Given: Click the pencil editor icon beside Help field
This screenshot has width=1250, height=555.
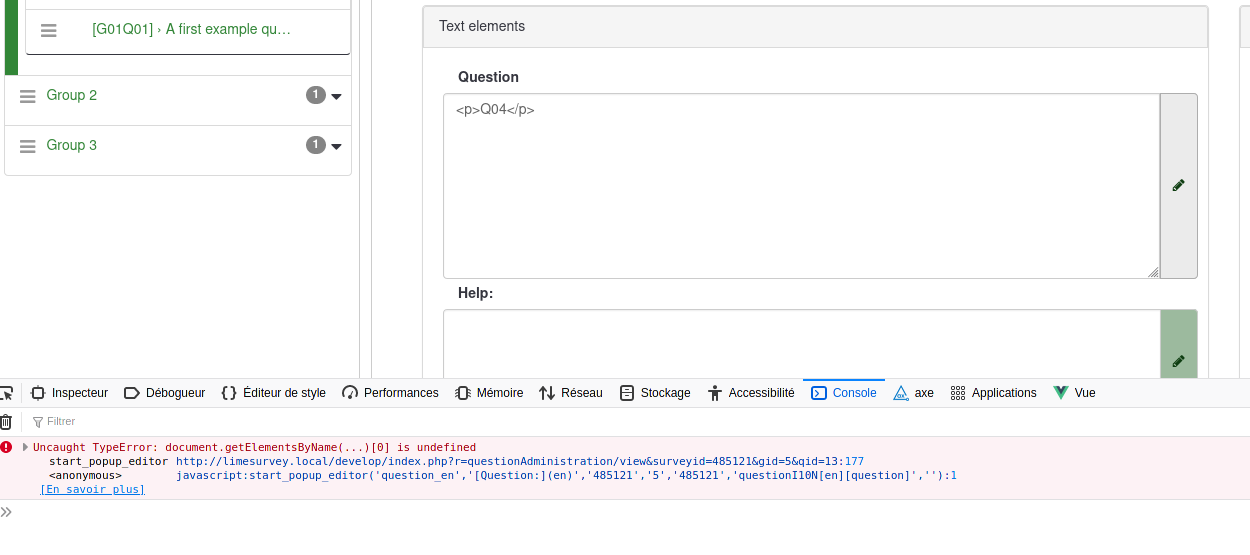Looking at the screenshot, I should (1178, 361).
